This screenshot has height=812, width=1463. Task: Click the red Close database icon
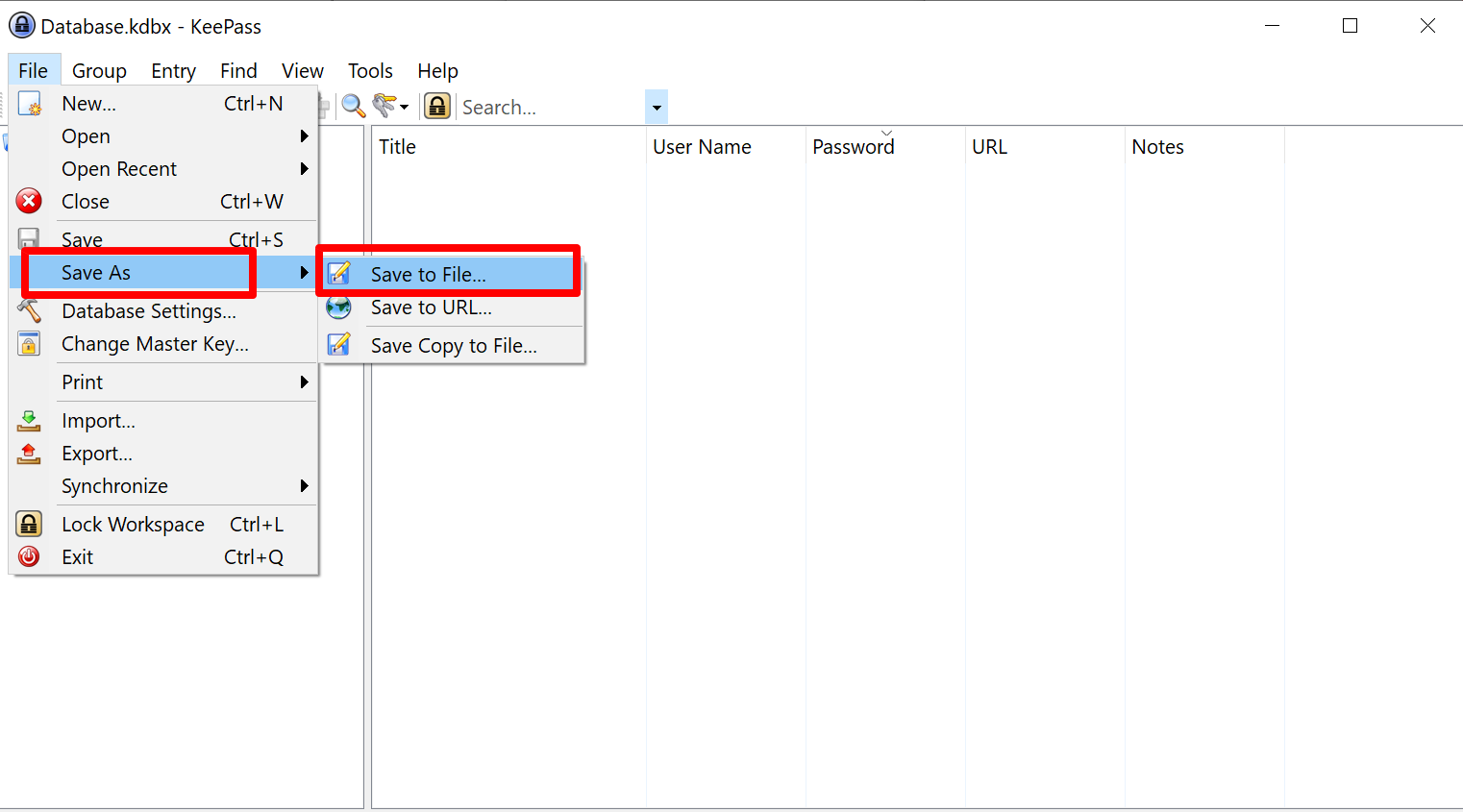click(29, 201)
